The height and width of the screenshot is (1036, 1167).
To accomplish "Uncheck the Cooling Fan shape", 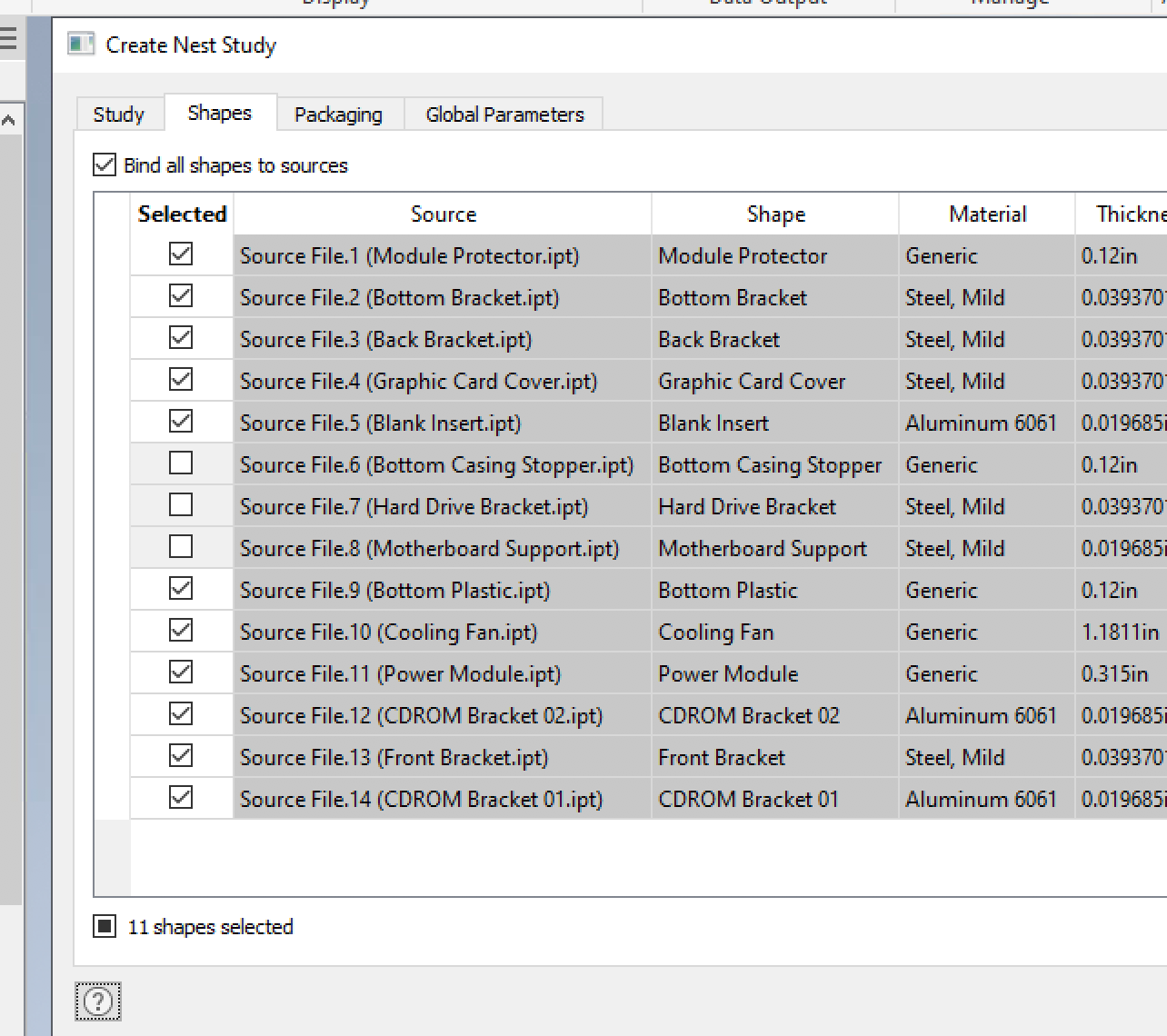I will coord(181,630).
